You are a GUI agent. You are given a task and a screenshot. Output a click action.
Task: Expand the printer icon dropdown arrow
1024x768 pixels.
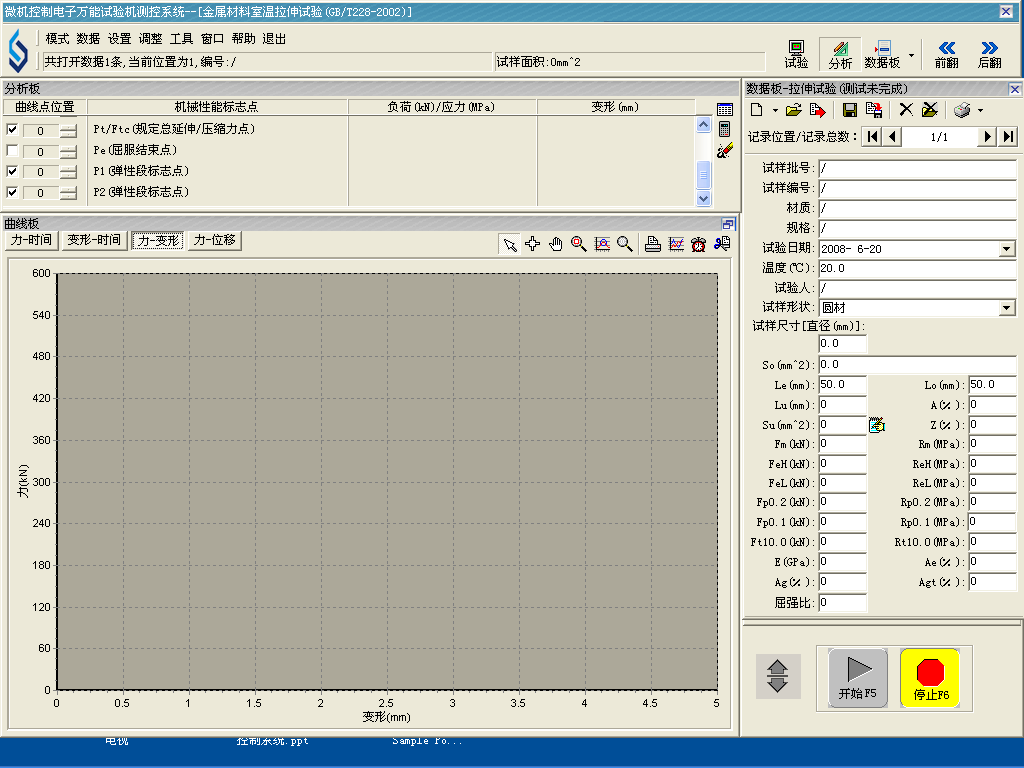(981, 110)
